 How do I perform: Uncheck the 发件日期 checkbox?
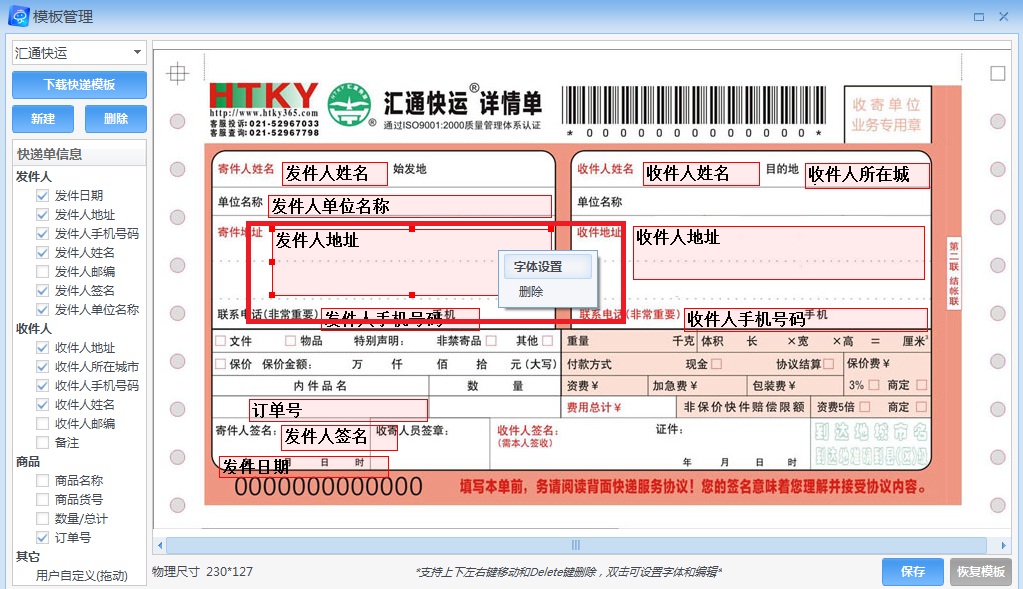point(42,196)
